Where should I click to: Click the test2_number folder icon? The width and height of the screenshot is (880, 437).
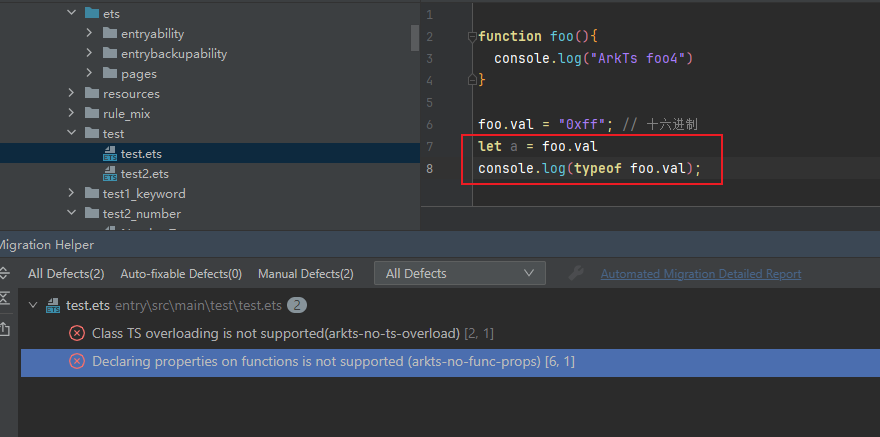point(91,213)
